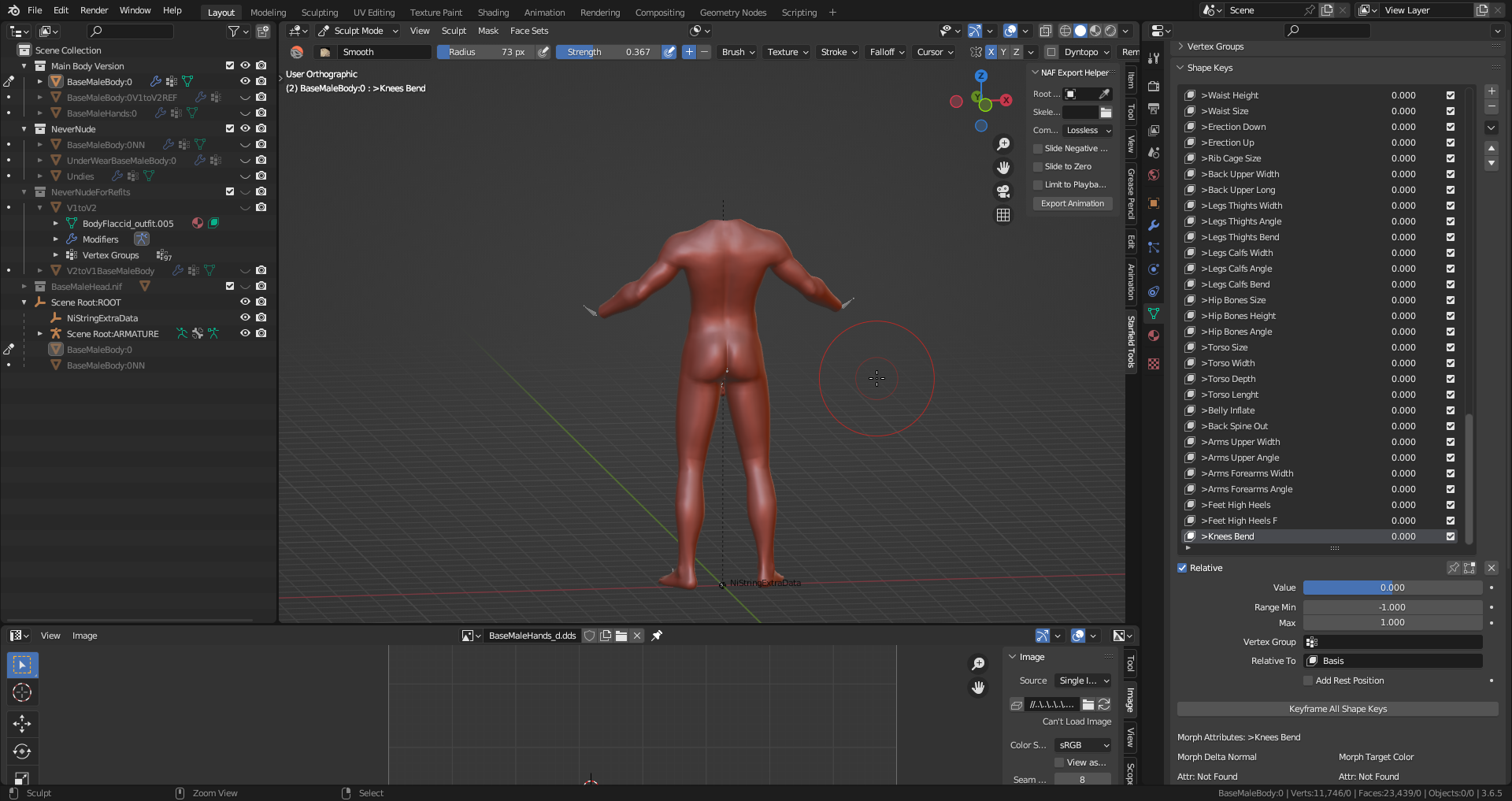1512x801 pixels.
Task: Open the Sculpt Mode dropdown
Action: click(358, 31)
